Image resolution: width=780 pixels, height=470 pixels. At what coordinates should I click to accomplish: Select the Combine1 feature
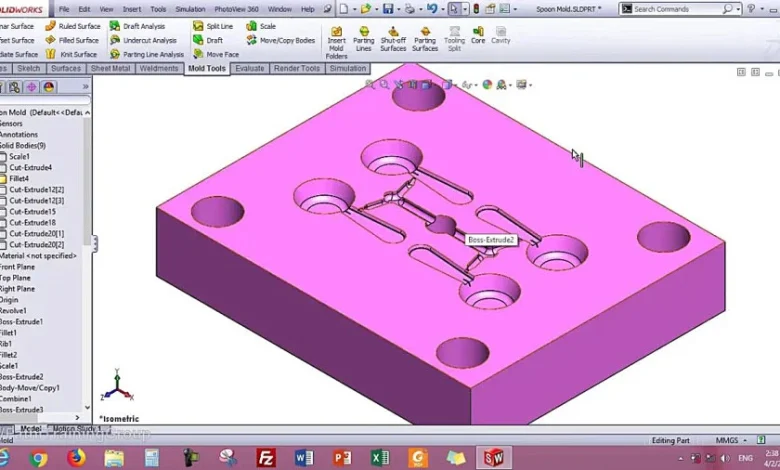point(15,399)
